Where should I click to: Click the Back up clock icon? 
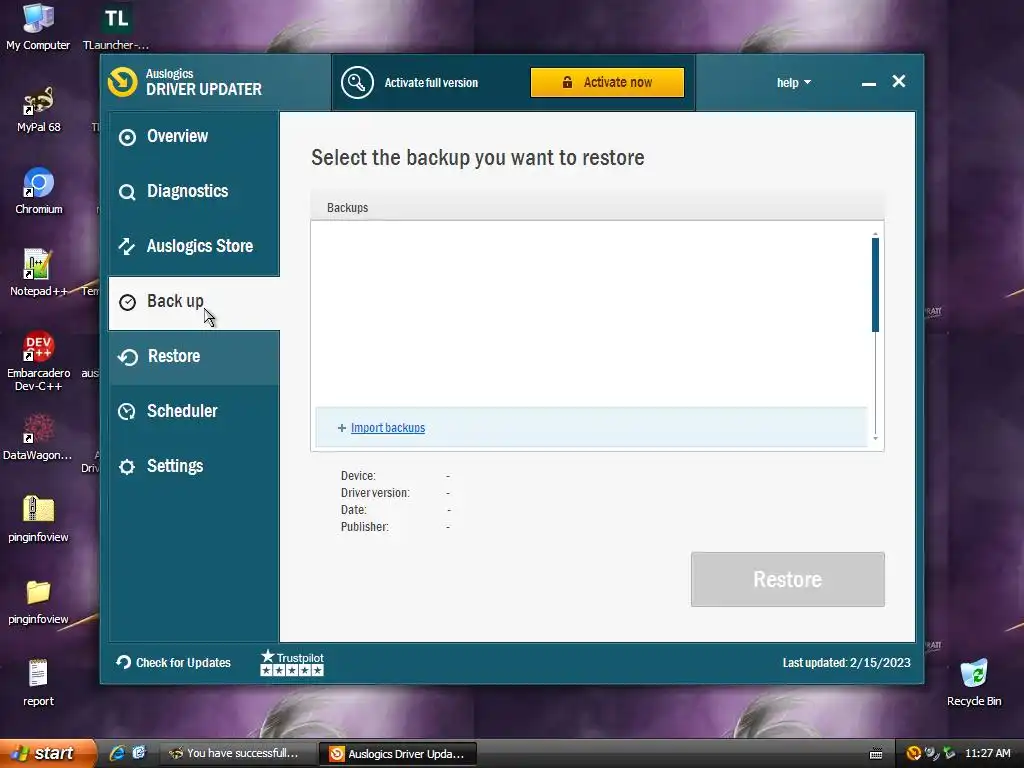[x=127, y=302]
